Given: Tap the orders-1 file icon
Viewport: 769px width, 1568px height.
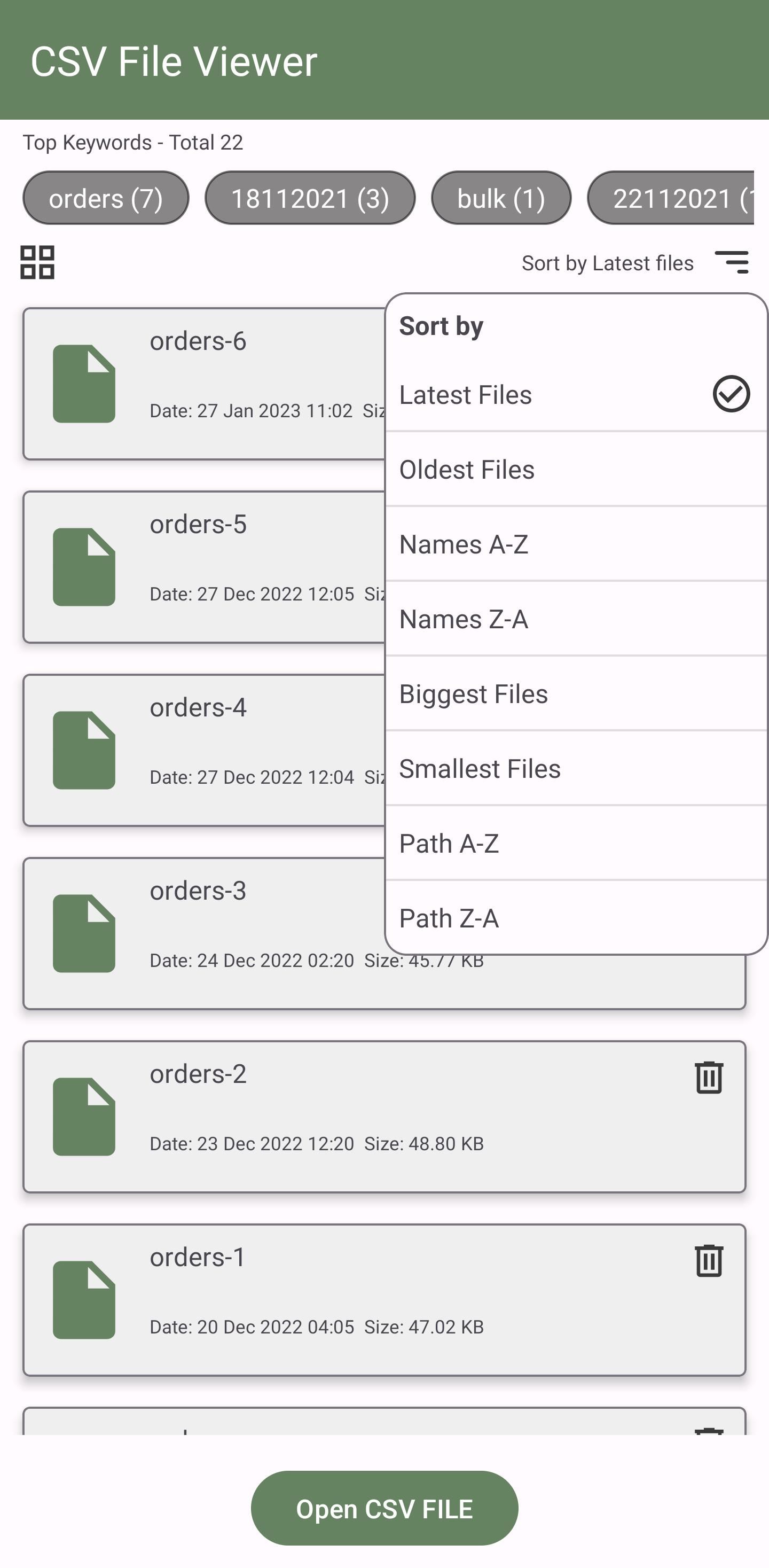Looking at the screenshot, I should pyautogui.click(x=84, y=1300).
